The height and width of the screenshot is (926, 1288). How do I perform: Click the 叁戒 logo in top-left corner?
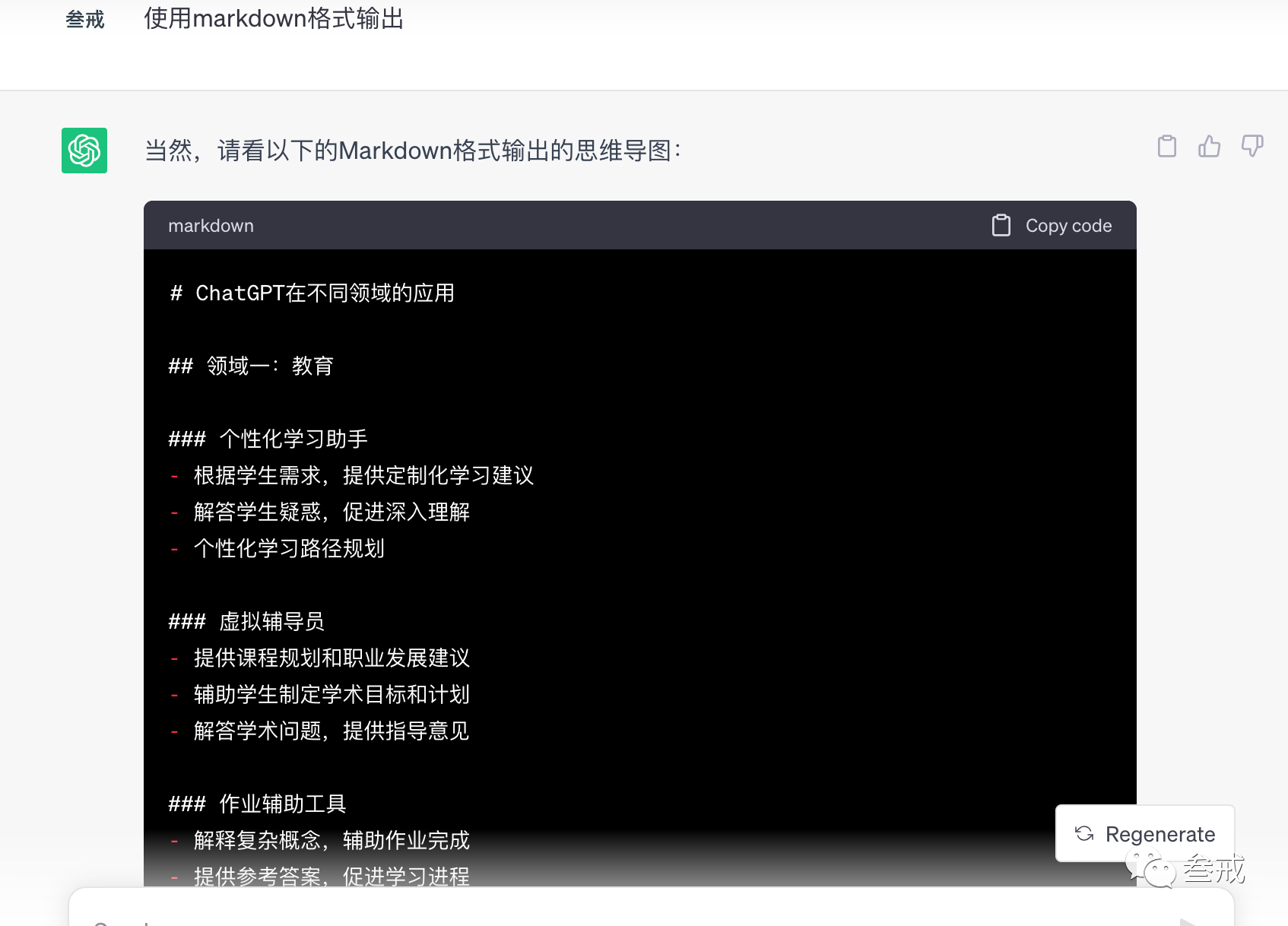[x=84, y=18]
